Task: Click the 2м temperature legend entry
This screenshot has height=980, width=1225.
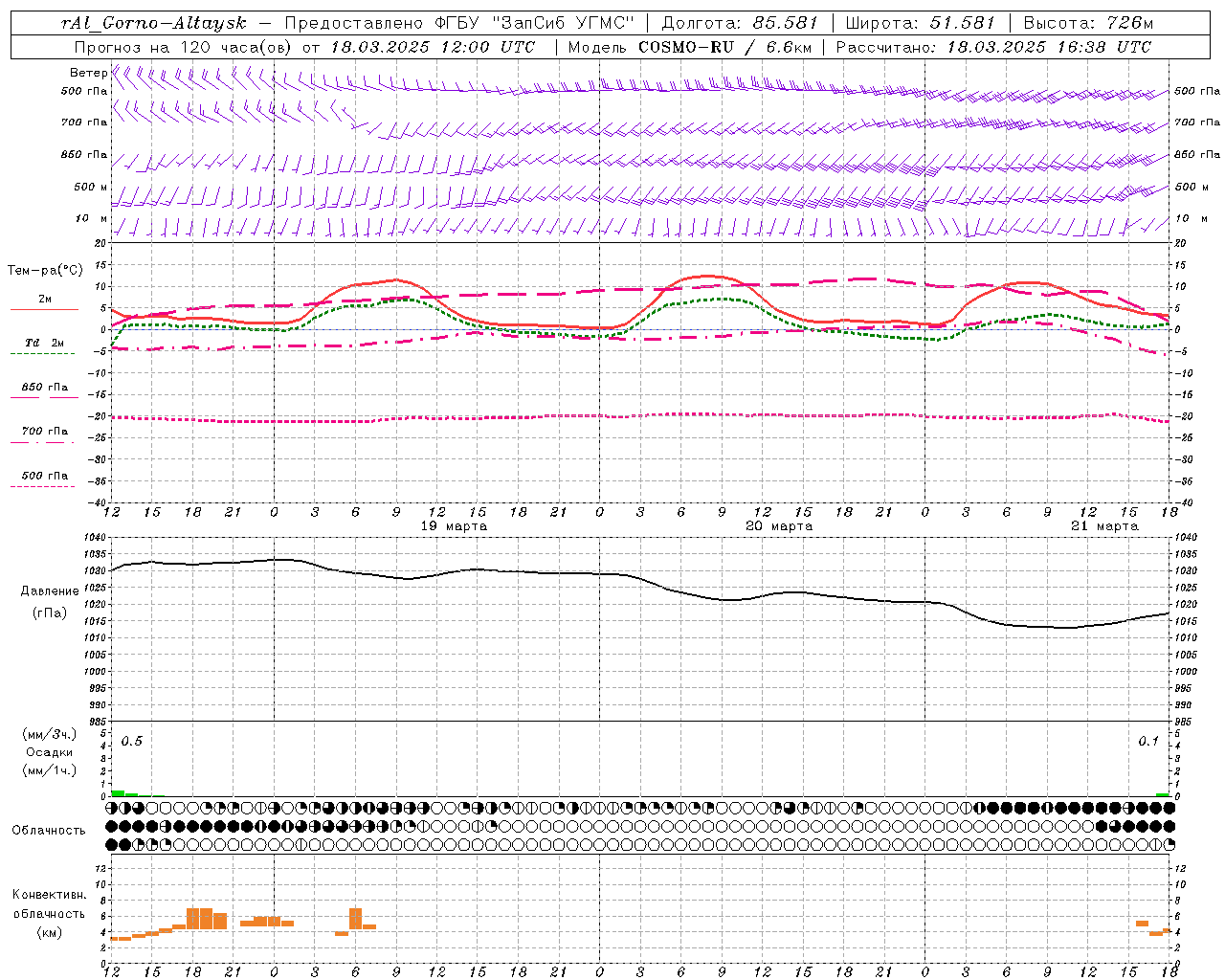Action: tap(44, 299)
